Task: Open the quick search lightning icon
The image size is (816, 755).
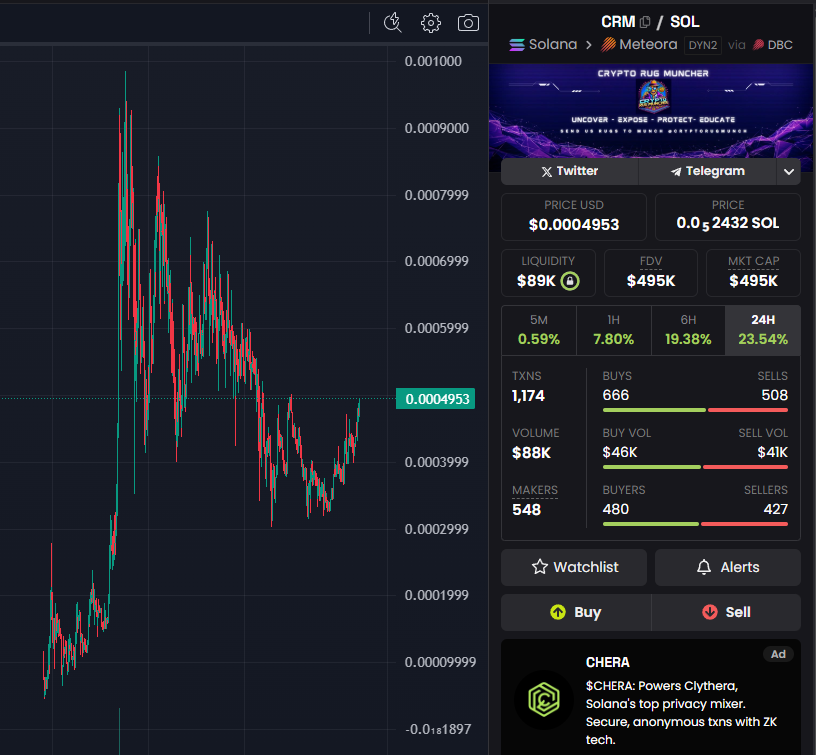Action: coord(392,23)
